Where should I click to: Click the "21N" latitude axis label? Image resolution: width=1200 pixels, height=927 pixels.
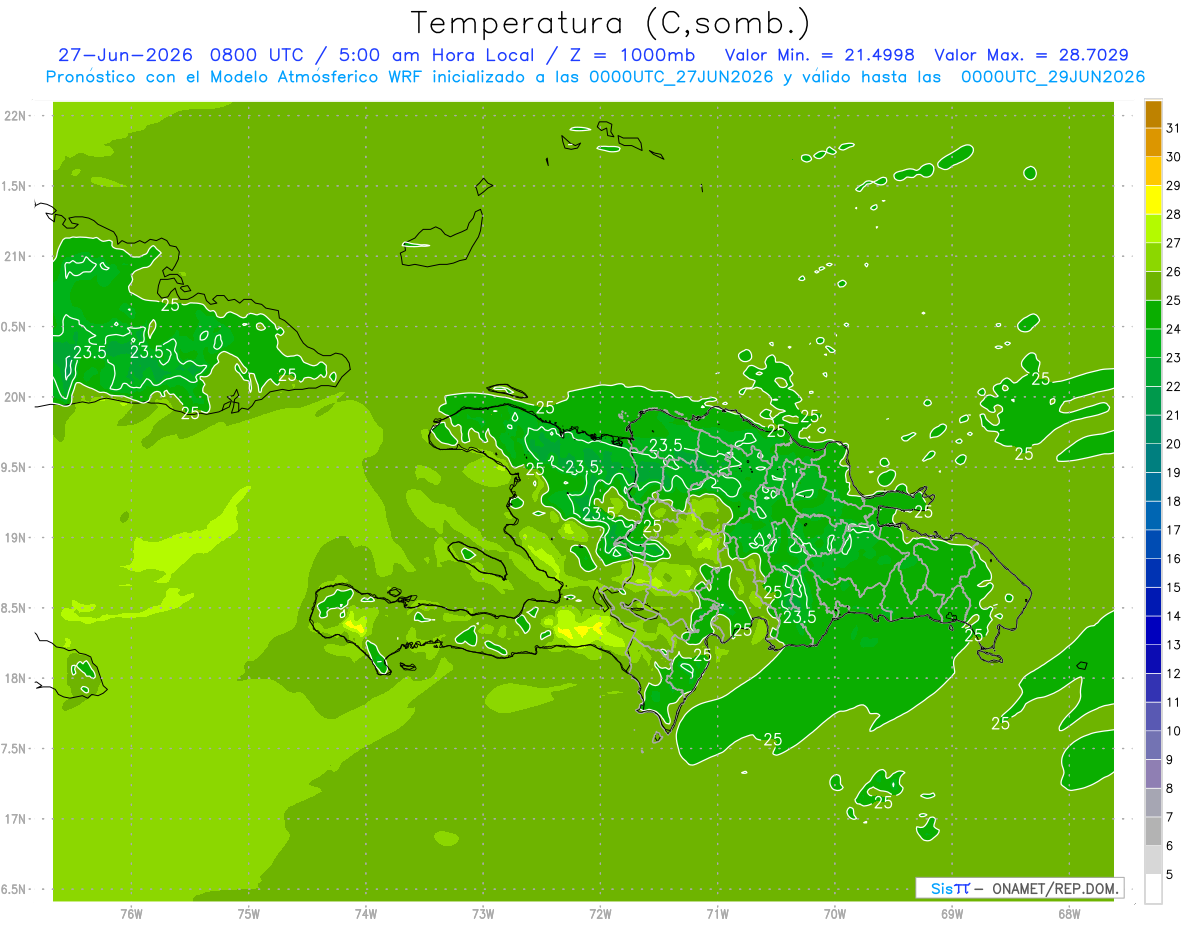click(15, 256)
